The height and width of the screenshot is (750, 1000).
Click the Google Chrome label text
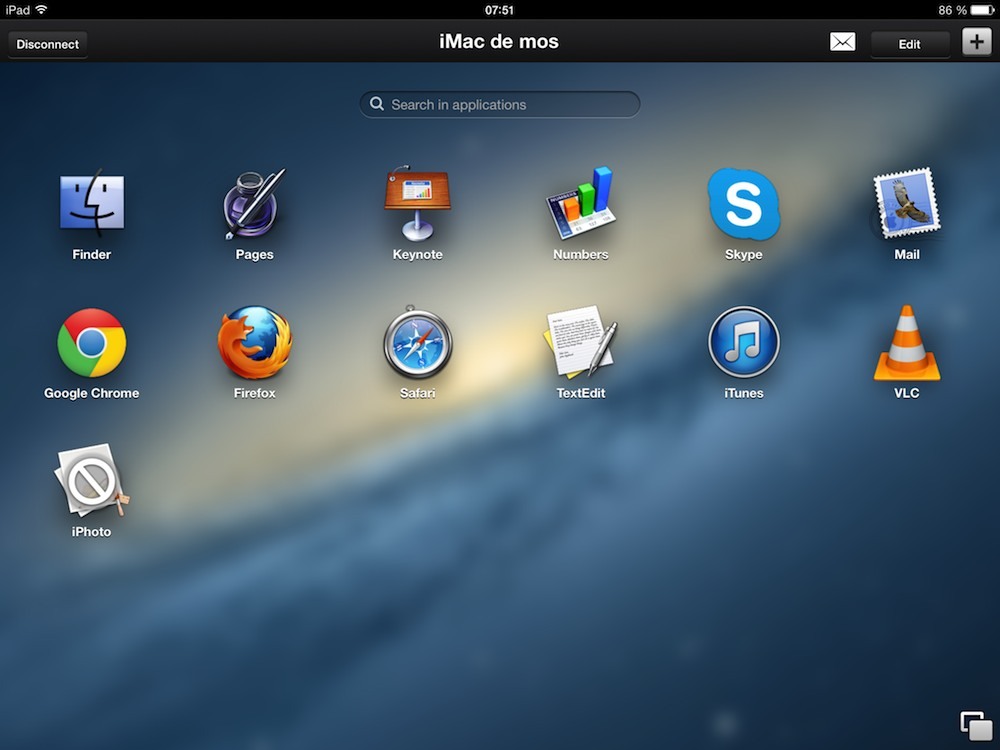[x=91, y=393]
